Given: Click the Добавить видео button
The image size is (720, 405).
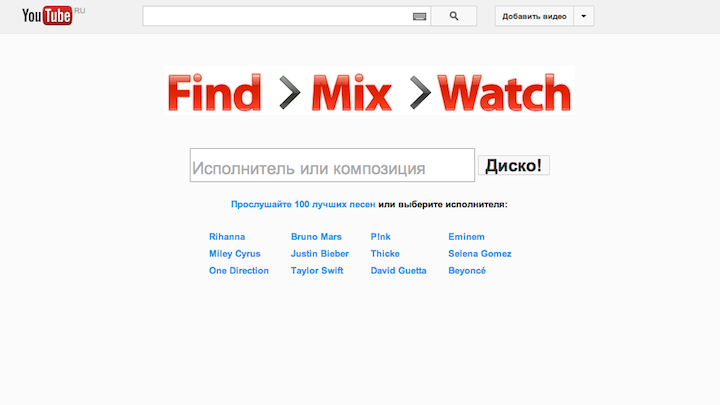Looking at the screenshot, I should (534, 16).
